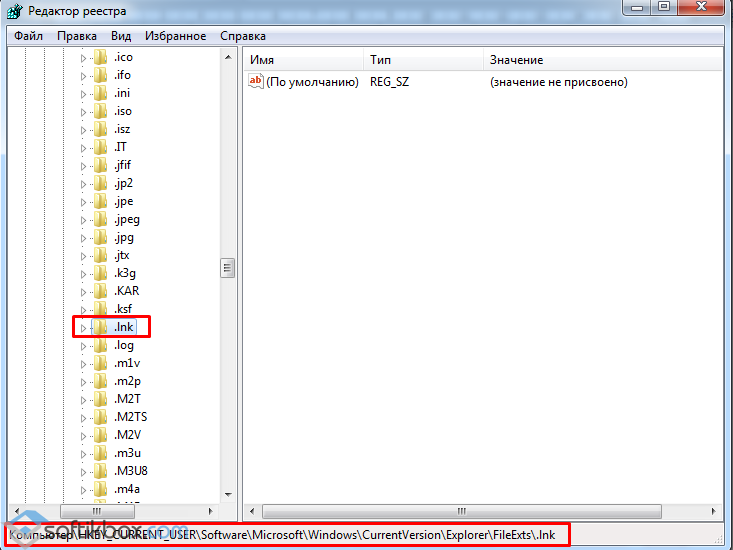This screenshot has height=550, width=733.
Task: Select the .m3u tree label
Action: [127, 453]
